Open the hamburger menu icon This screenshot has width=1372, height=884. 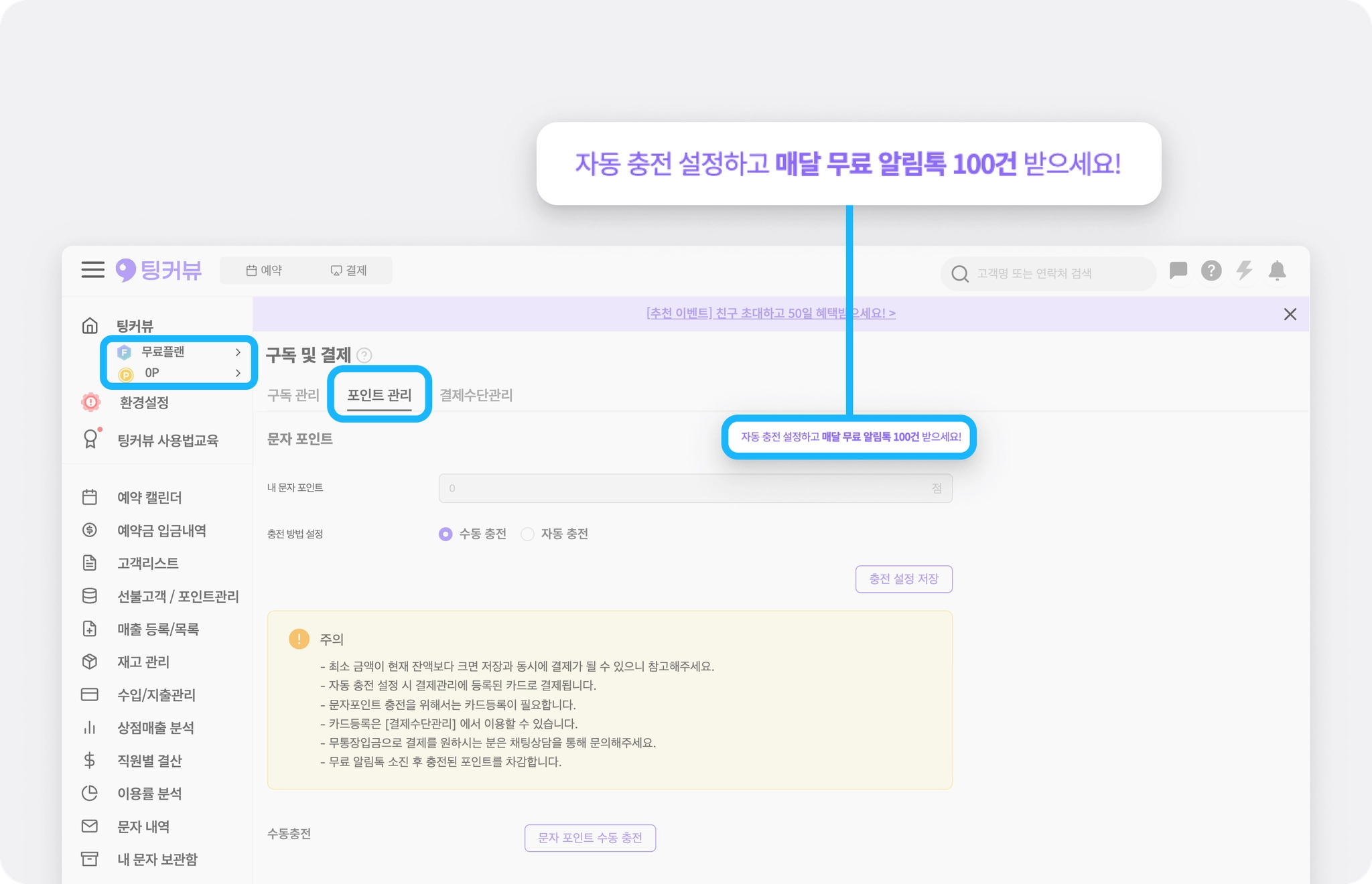(92, 270)
